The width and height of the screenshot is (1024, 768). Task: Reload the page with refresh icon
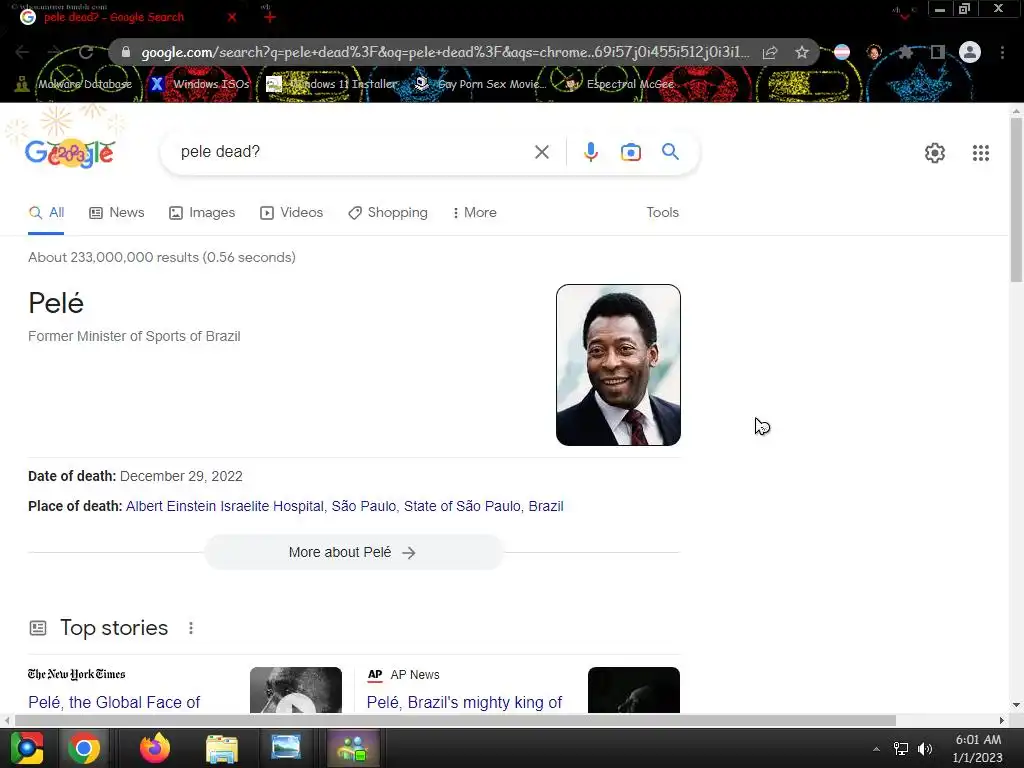point(86,52)
